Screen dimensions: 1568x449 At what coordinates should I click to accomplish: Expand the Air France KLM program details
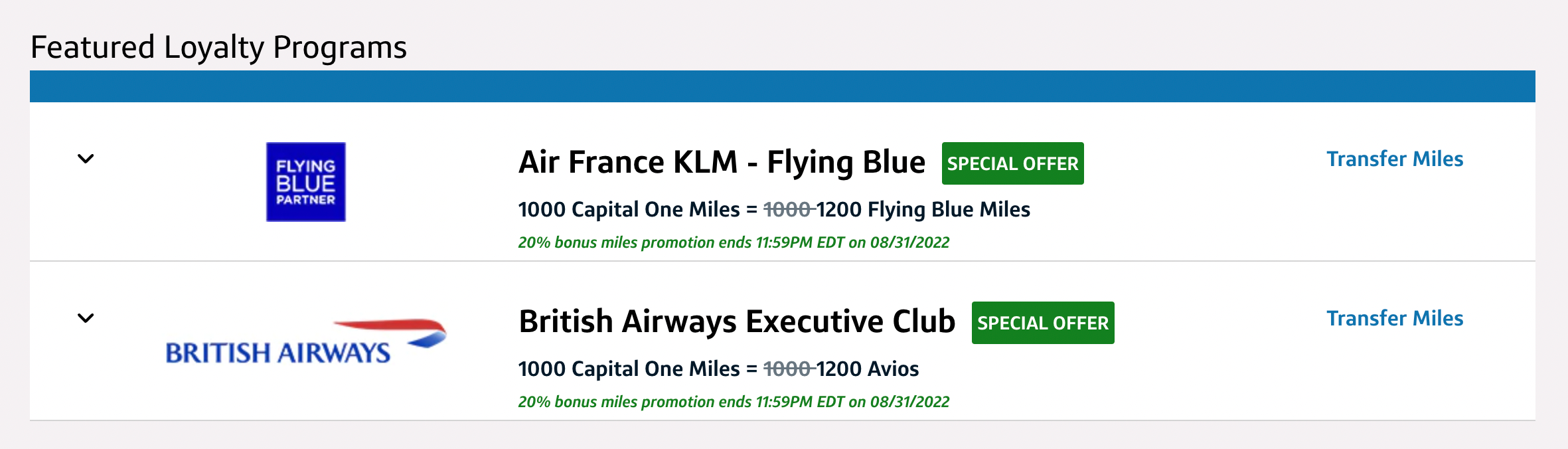(x=85, y=159)
